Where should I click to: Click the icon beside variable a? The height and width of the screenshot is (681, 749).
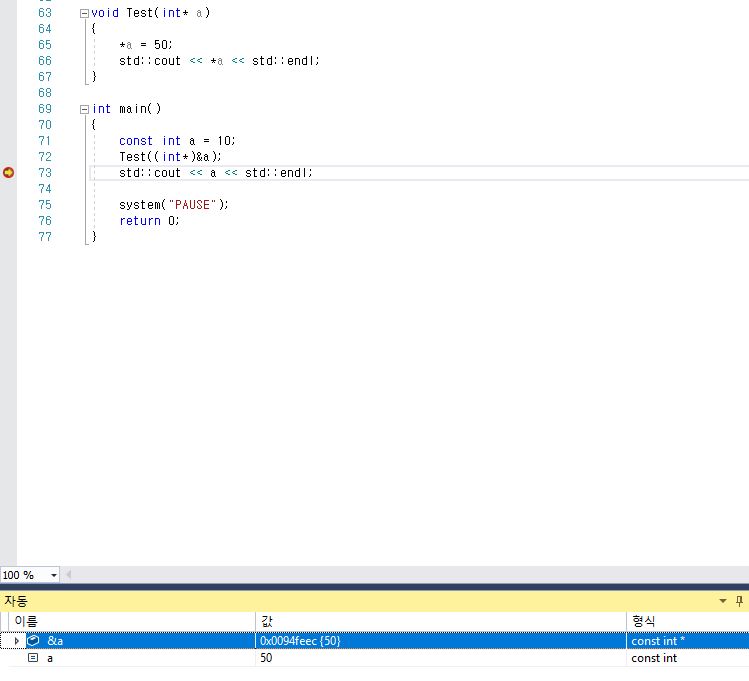(x=33, y=658)
